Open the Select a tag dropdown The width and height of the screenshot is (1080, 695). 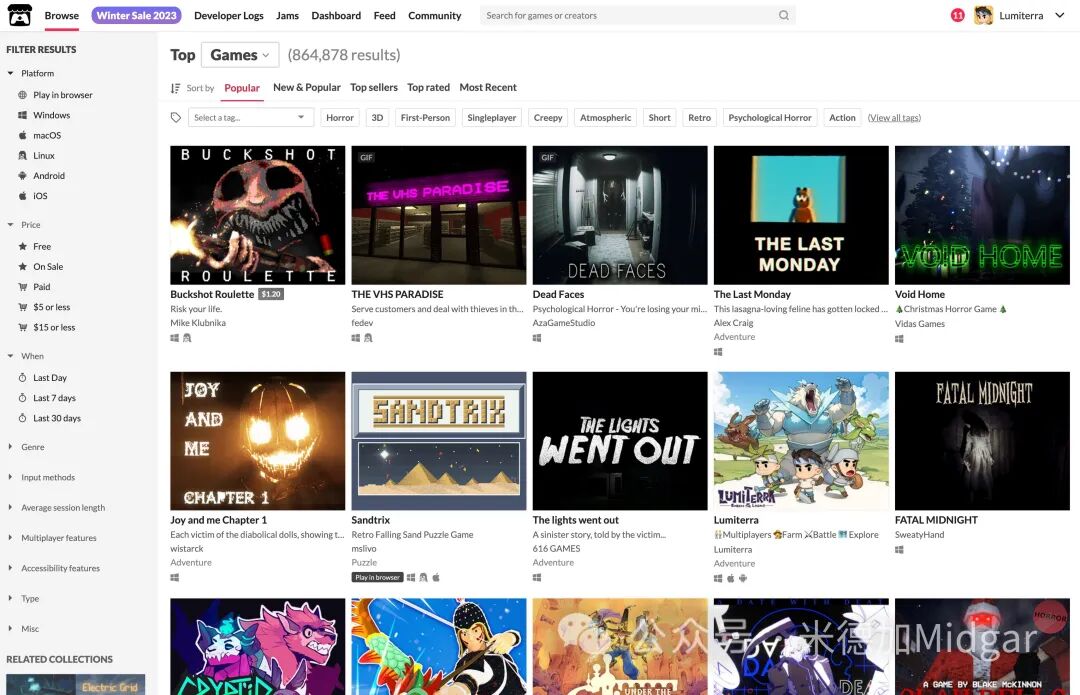coord(251,118)
